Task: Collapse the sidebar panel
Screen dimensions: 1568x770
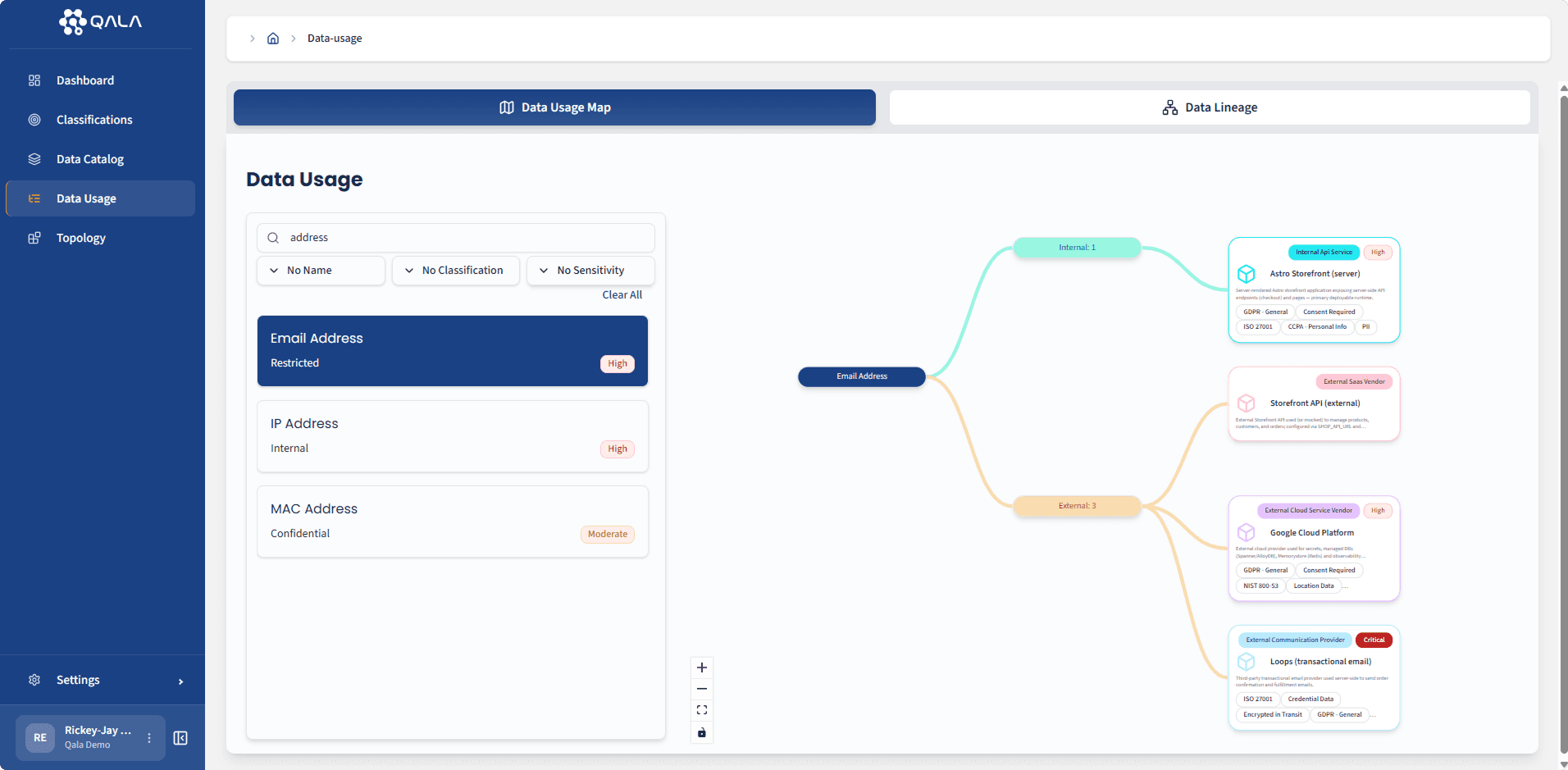Action: point(180,738)
